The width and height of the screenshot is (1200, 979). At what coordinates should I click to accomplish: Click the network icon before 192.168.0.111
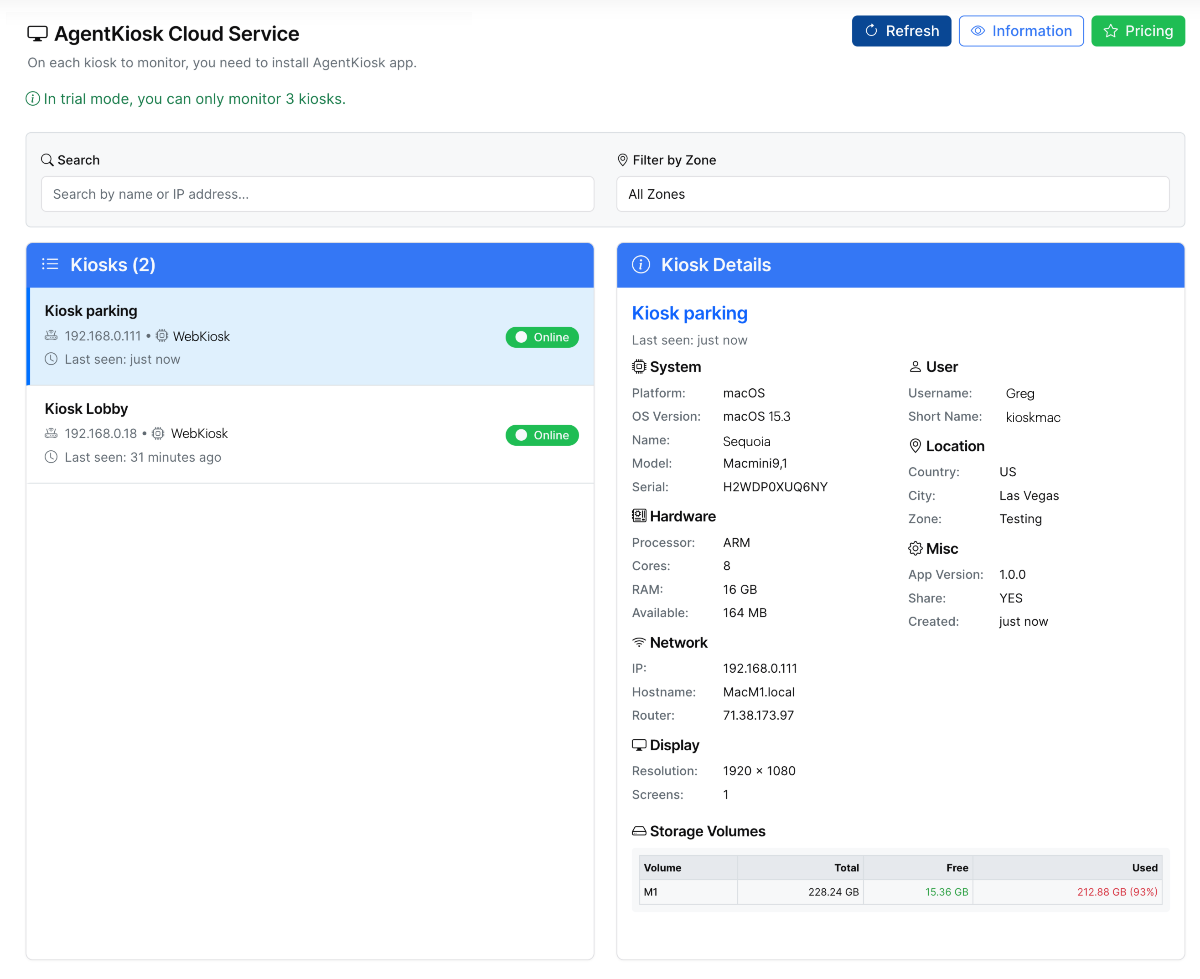point(51,336)
